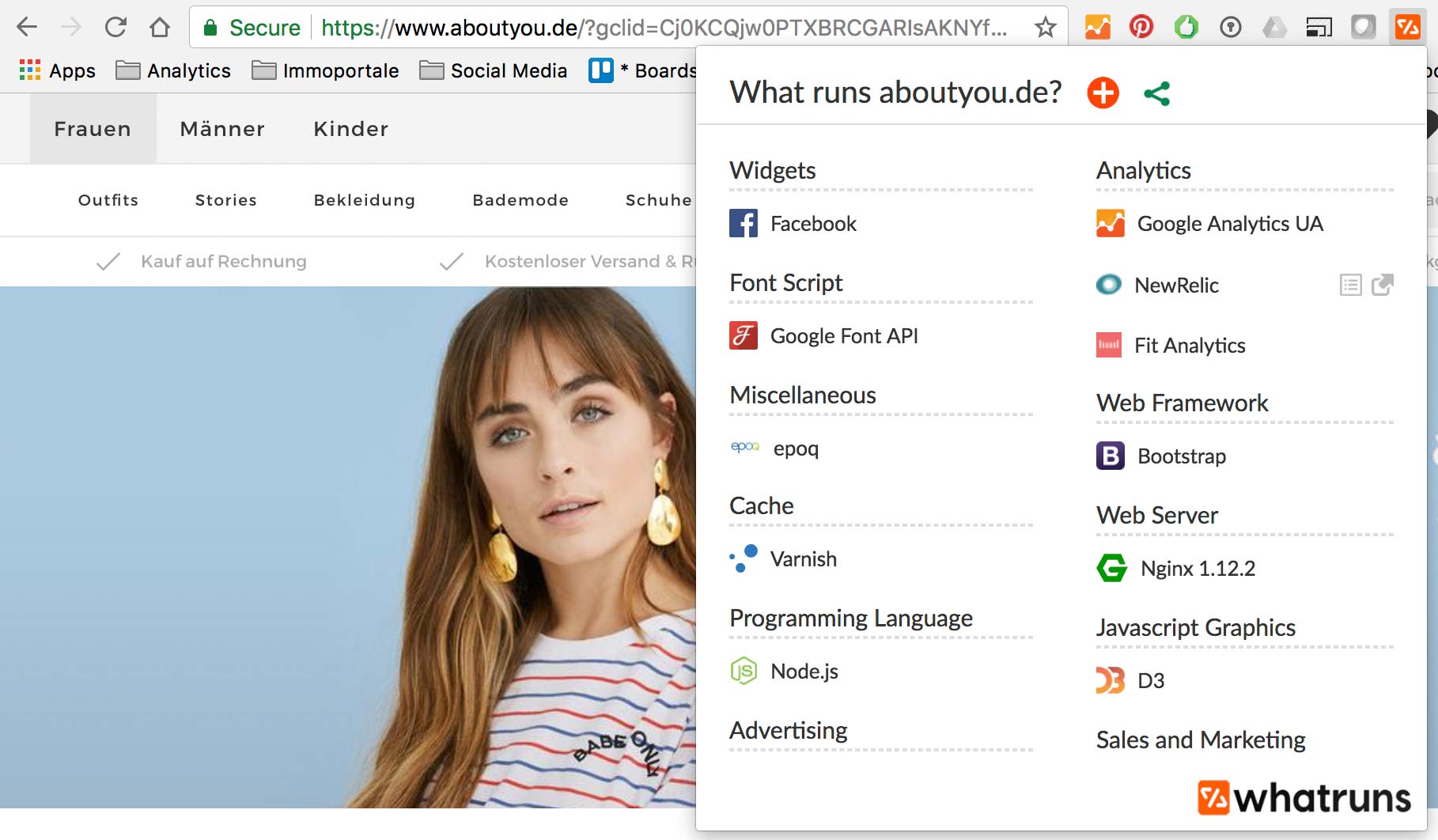Click the Kauf auf Rechnung text

tap(224, 261)
